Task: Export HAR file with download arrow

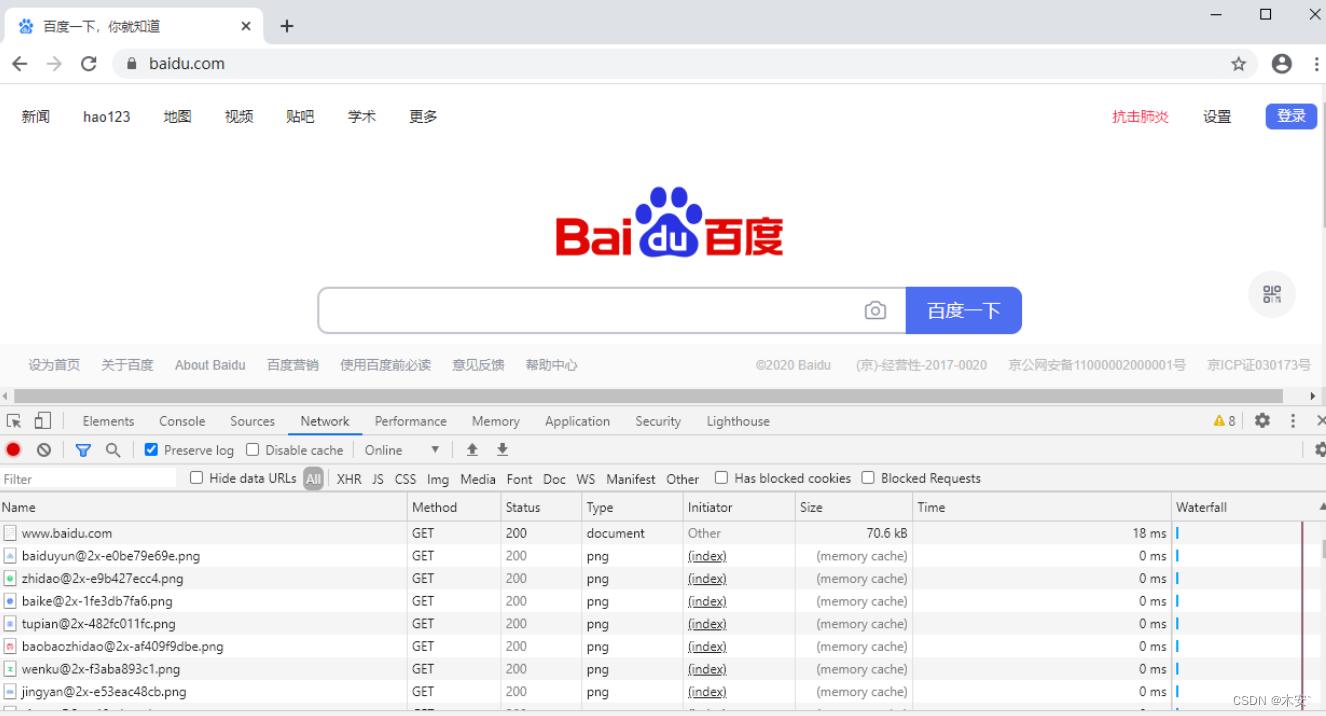Action: tap(503, 450)
